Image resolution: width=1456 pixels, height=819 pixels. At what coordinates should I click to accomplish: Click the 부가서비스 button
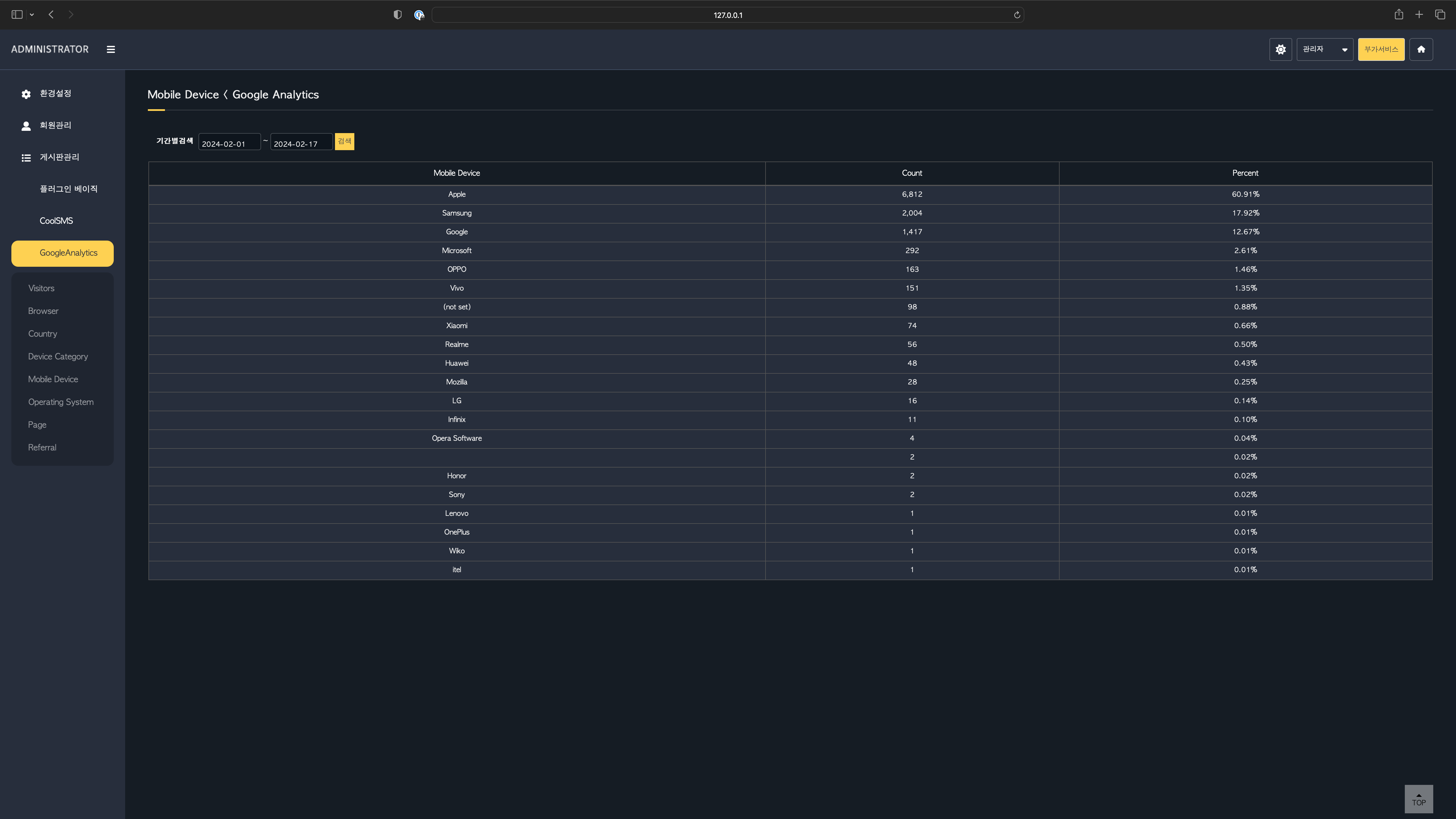coord(1381,50)
